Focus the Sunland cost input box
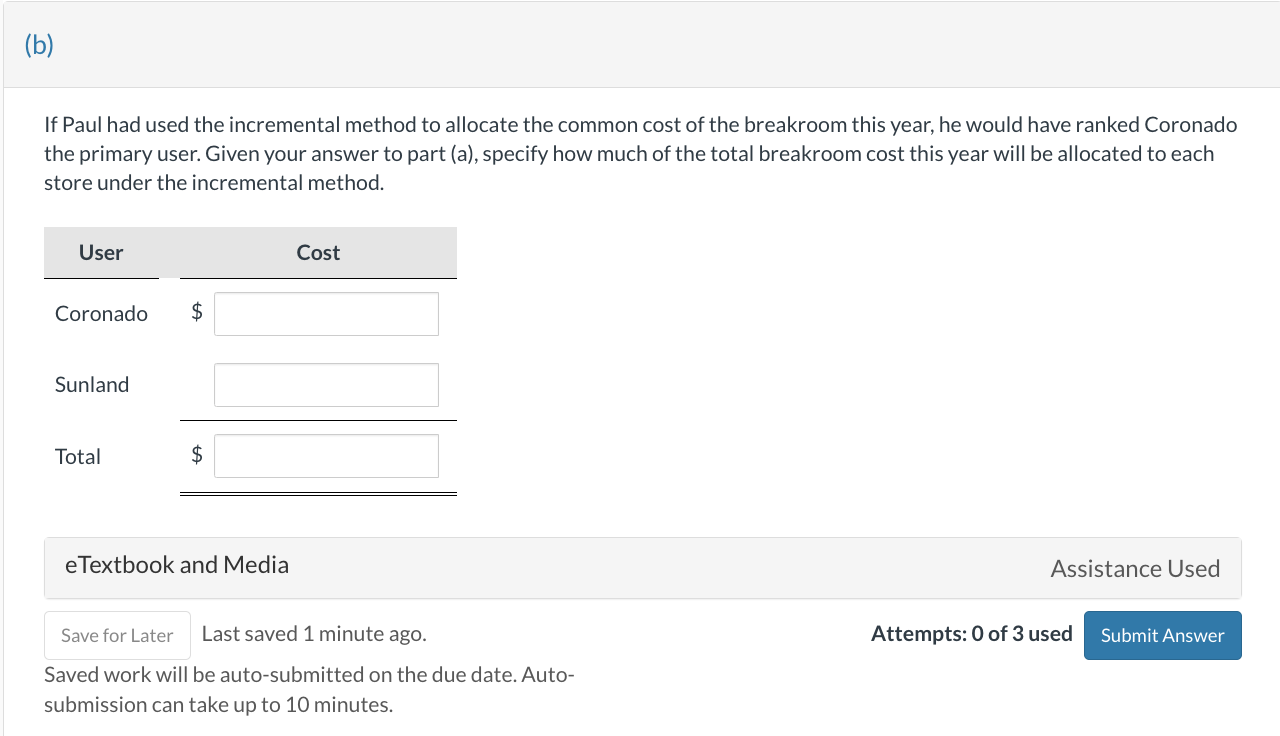 tap(326, 385)
